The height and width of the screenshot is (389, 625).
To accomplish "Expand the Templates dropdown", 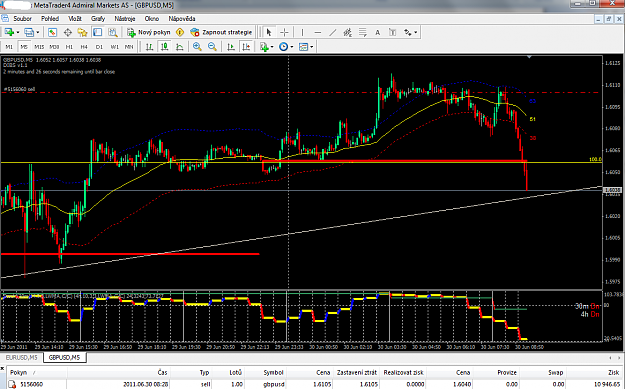I will (x=312, y=47).
